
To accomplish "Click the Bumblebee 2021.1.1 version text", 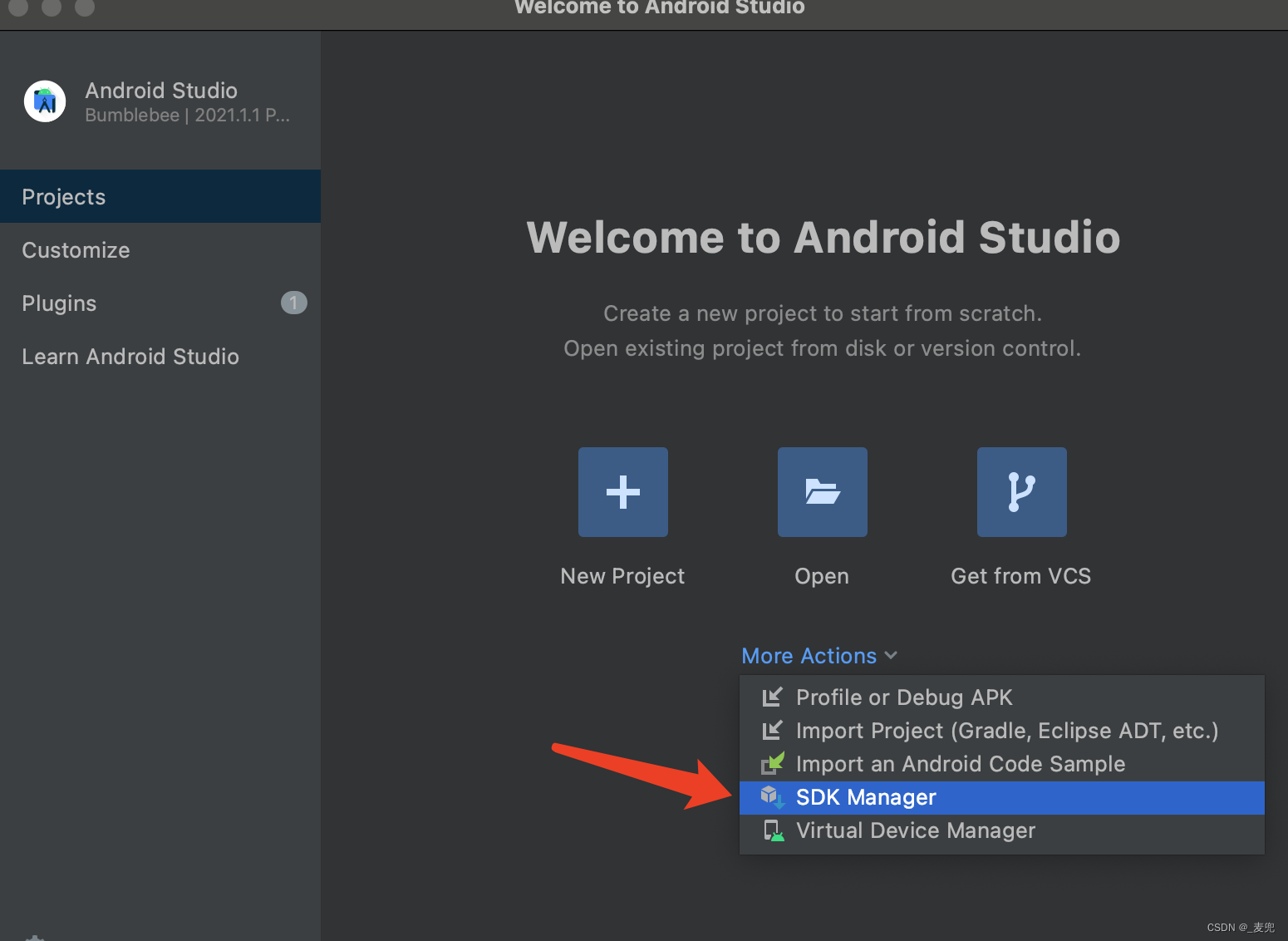I will 187,116.
